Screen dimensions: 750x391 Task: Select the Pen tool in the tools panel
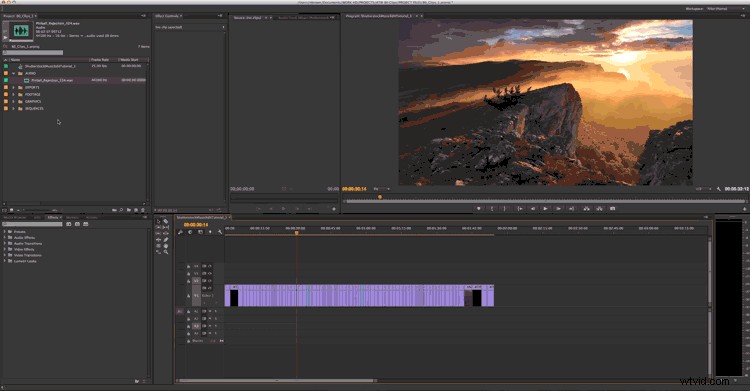[166, 239]
